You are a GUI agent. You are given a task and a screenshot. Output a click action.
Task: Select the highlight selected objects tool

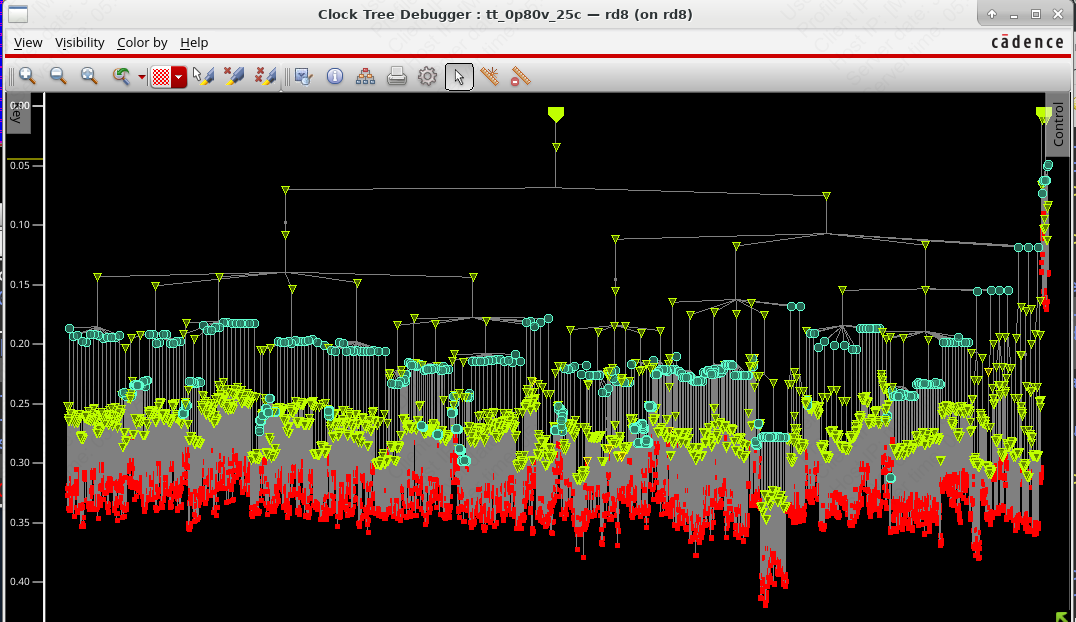click(203, 76)
